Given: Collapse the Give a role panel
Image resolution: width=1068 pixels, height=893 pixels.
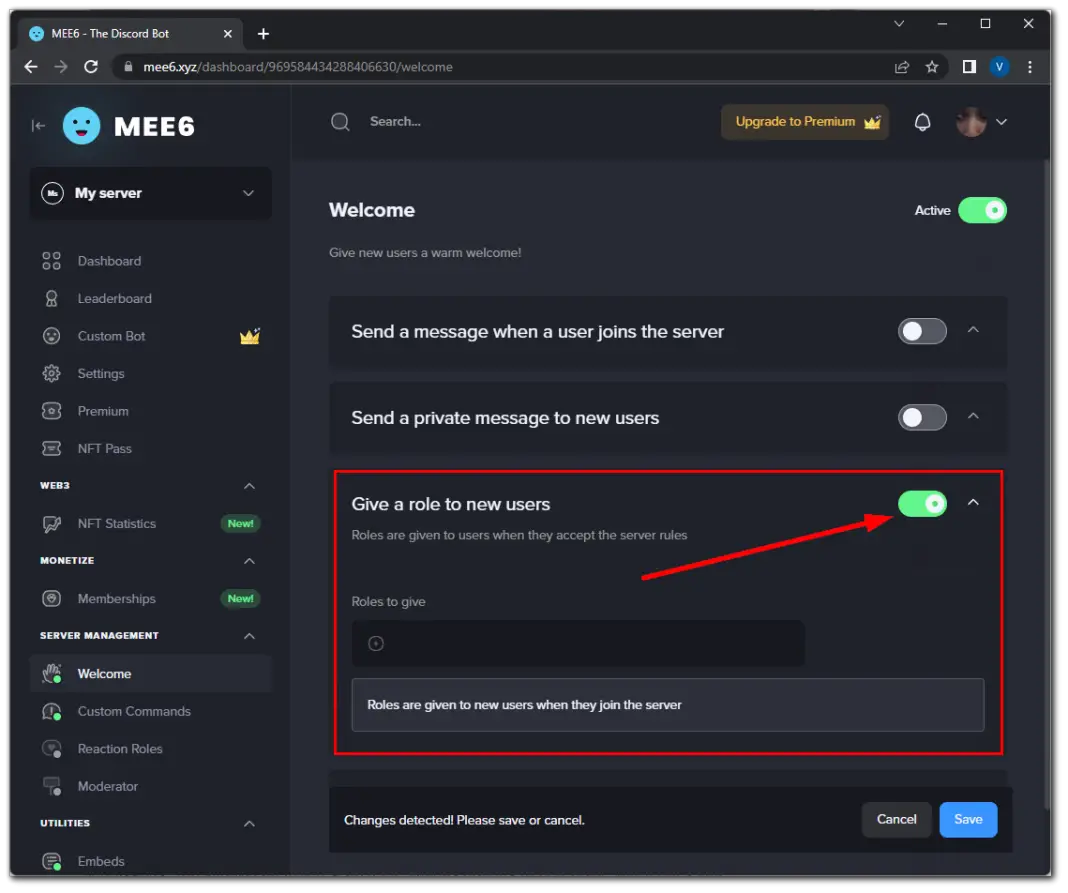Looking at the screenshot, I should 973,504.
